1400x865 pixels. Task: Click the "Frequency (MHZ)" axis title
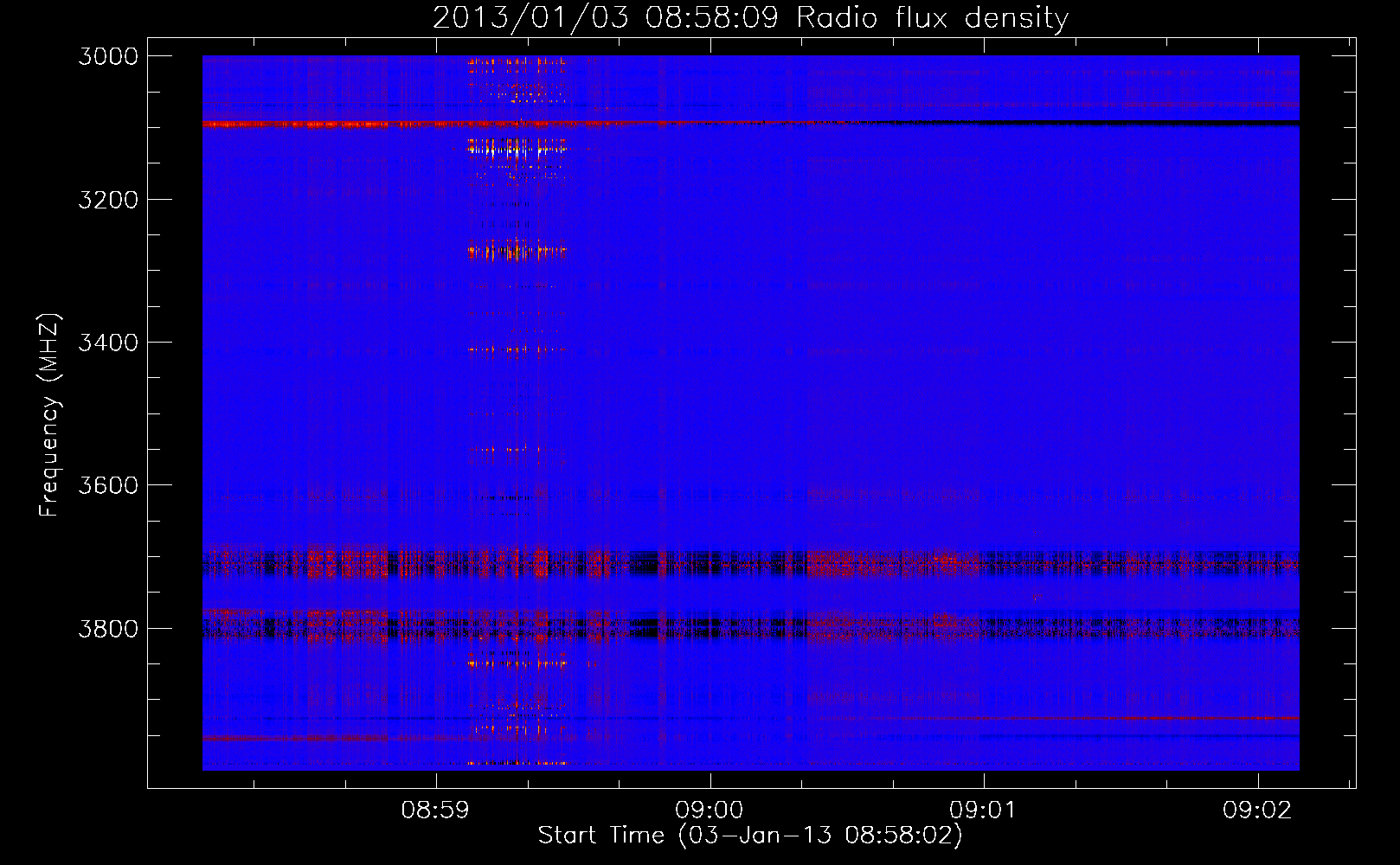50,415
